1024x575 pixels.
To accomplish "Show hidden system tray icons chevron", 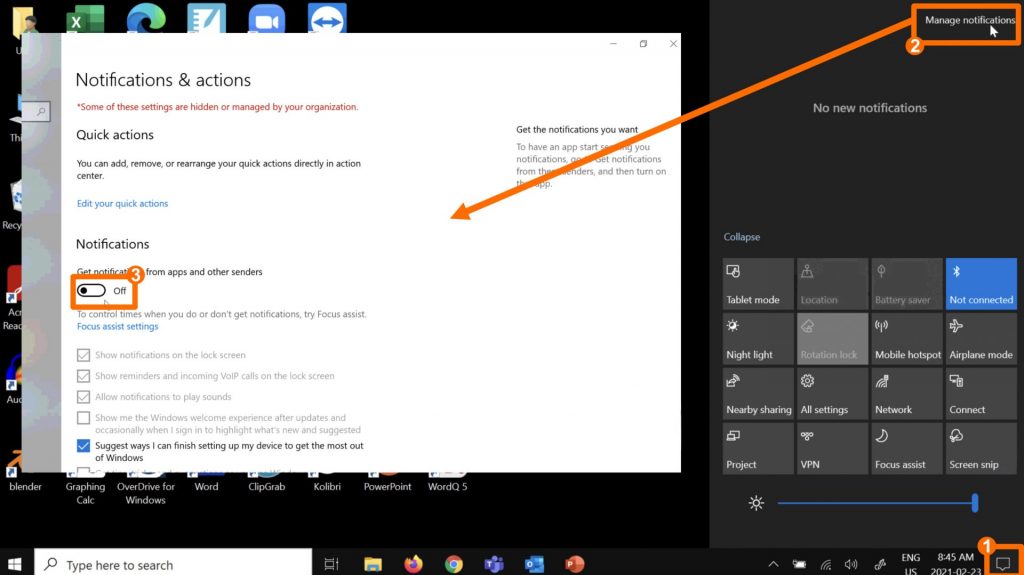I will [x=772, y=564].
